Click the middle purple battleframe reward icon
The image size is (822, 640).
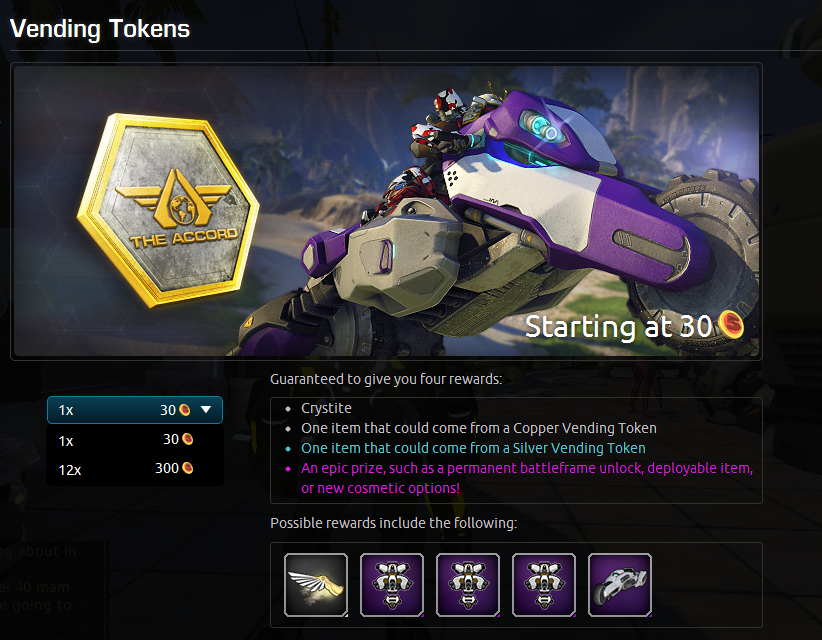(x=468, y=584)
